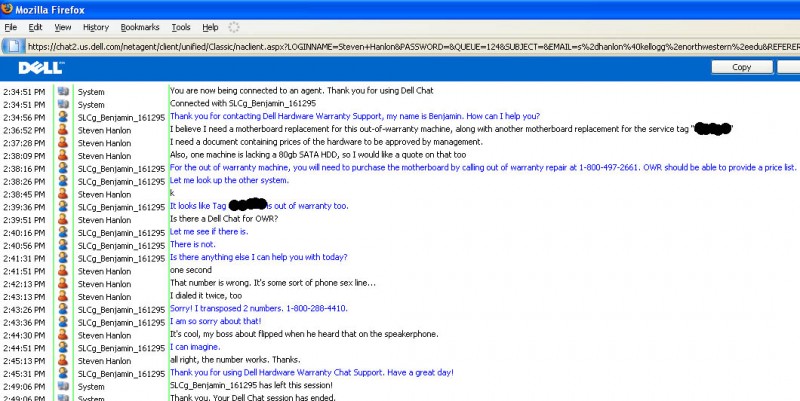Image resolution: width=800 pixels, height=401 pixels.
Task: Click message 'Thank you for using Dell Hardware Warranty Chat Support'
Action: tap(311, 372)
